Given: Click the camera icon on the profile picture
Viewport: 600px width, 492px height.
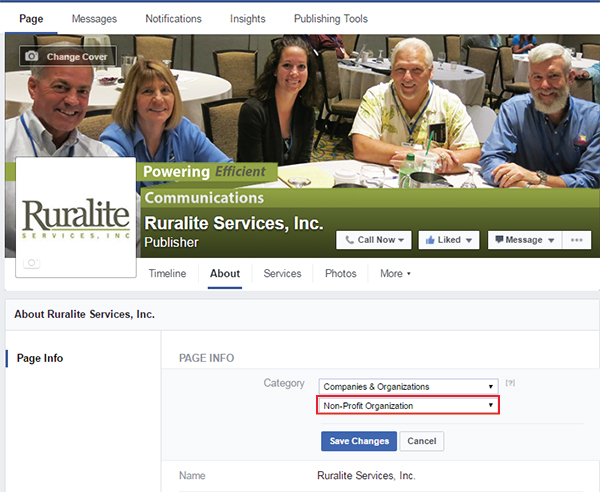Looking at the screenshot, I should click(x=32, y=262).
